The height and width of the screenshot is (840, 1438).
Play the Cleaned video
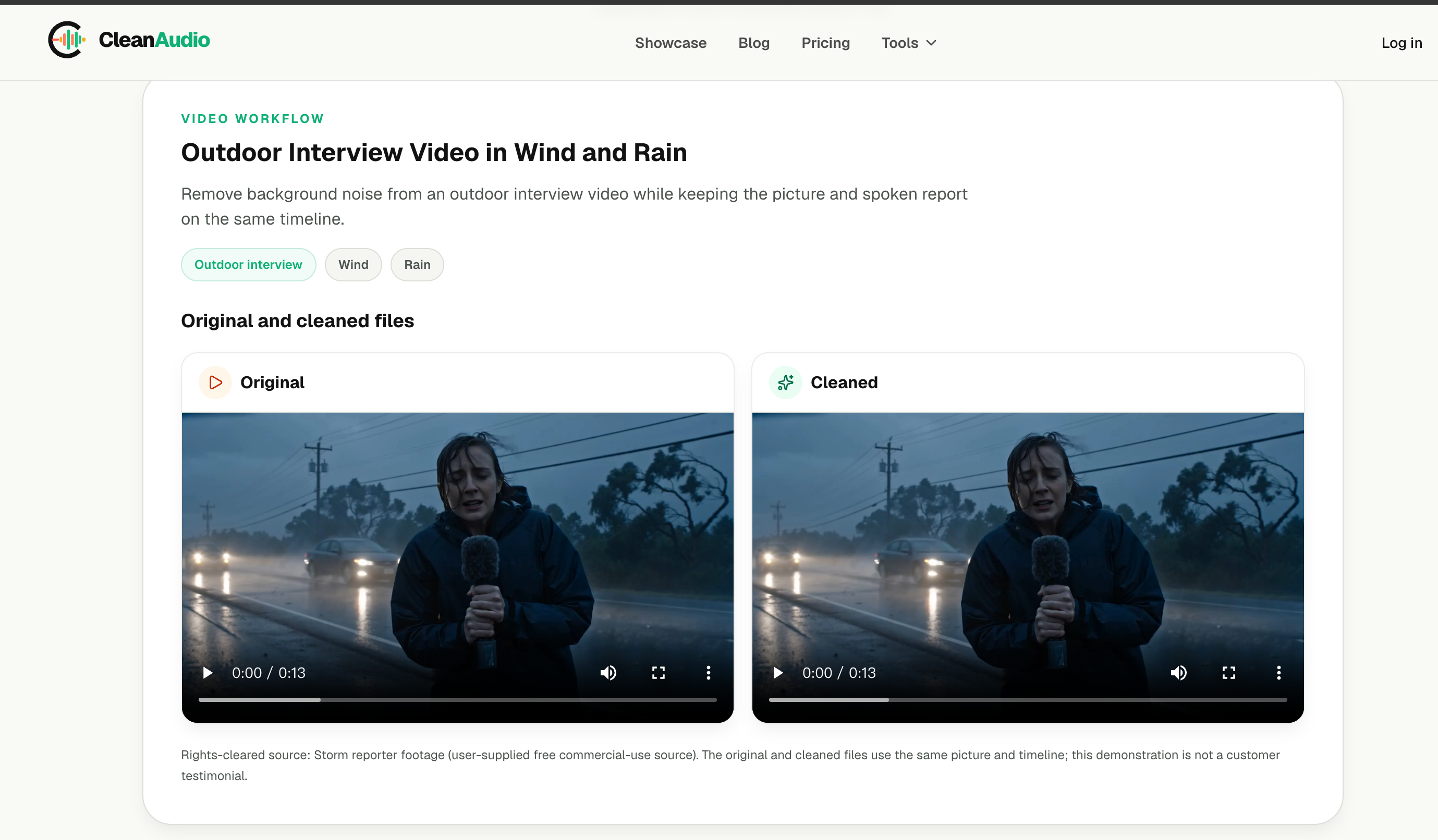(778, 673)
